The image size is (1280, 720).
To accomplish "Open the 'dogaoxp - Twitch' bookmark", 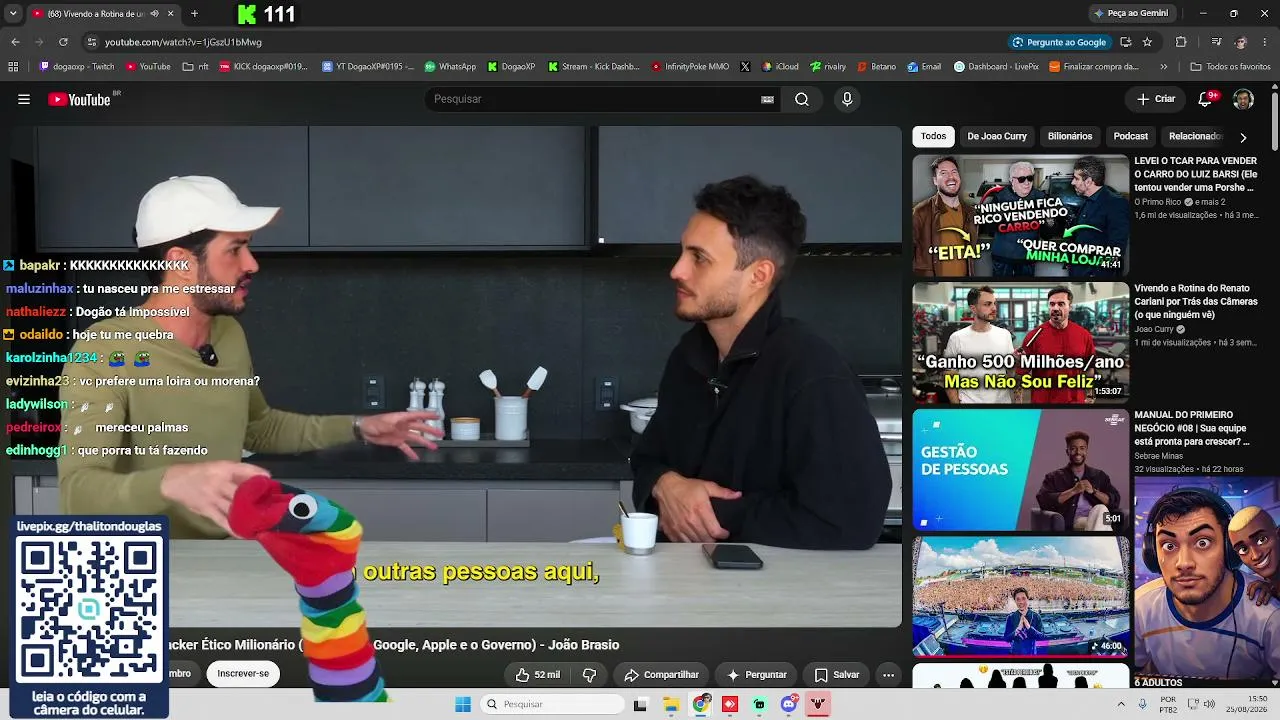I will [x=77, y=67].
